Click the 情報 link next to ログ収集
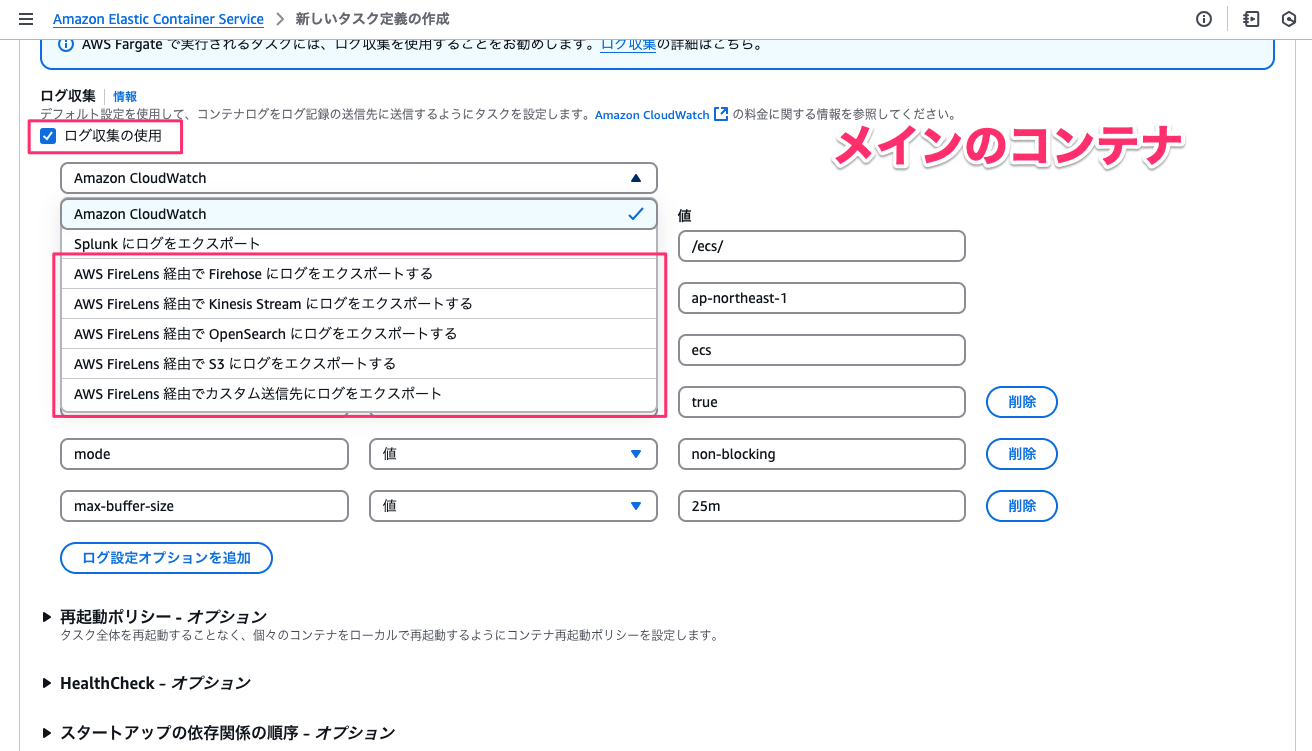The height and width of the screenshot is (751, 1312). click(x=125, y=96)
